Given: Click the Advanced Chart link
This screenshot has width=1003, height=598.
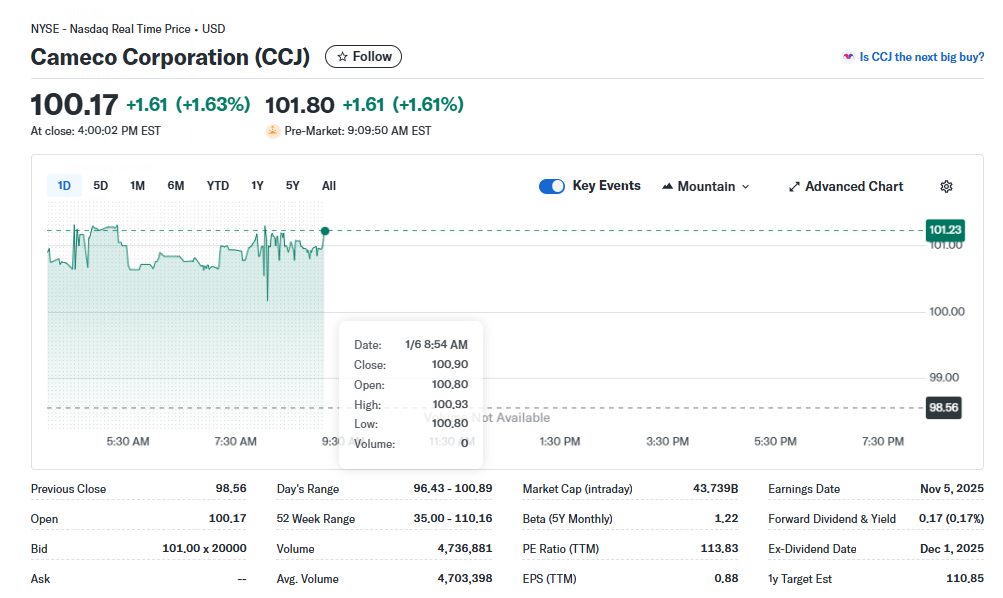Looking at the screenshot, I should click(x=854, y=187).
